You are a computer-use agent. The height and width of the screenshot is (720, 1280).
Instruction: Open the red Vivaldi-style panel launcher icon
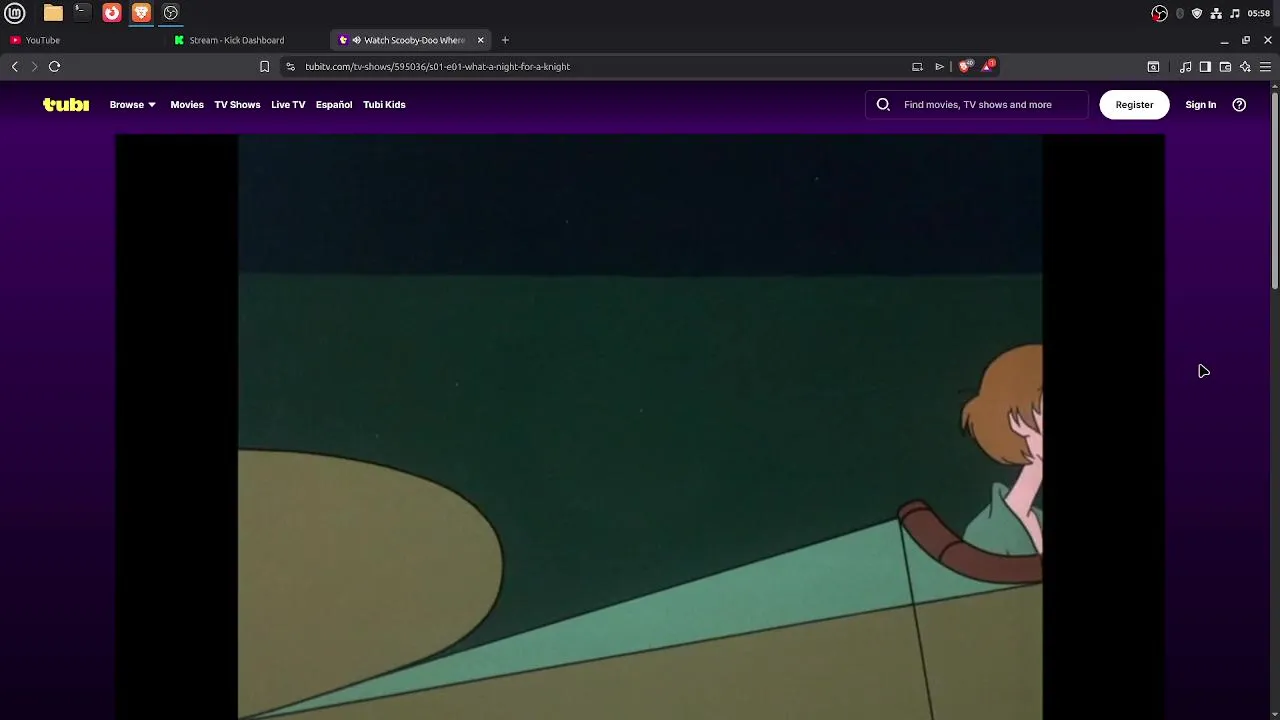(x=112, y=13)
